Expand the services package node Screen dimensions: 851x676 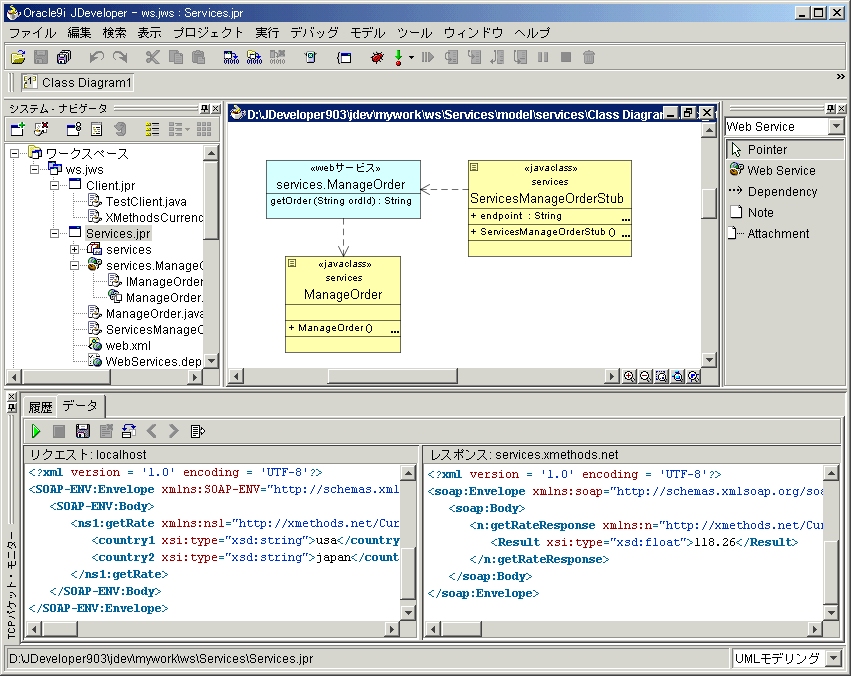(x=74, y=250)
